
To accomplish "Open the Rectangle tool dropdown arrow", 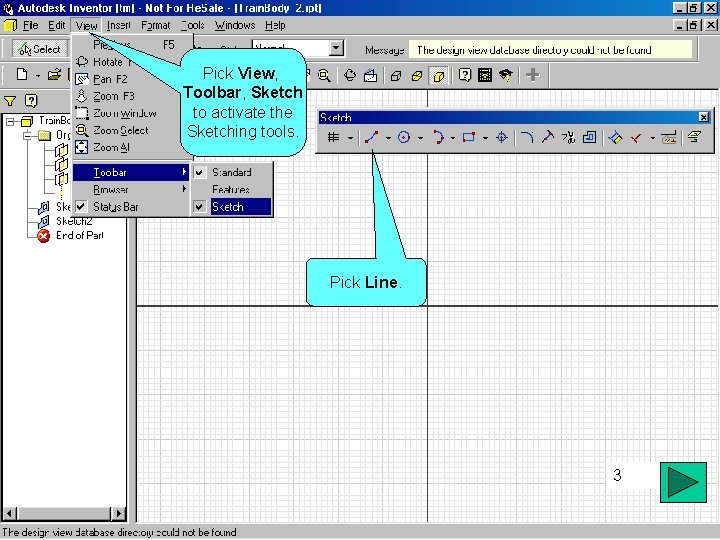I will pos(485,137).
